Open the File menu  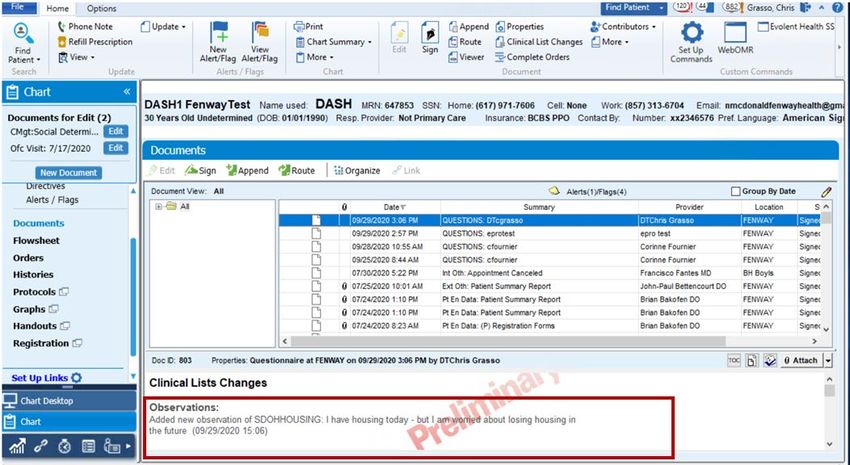[18, 8]
